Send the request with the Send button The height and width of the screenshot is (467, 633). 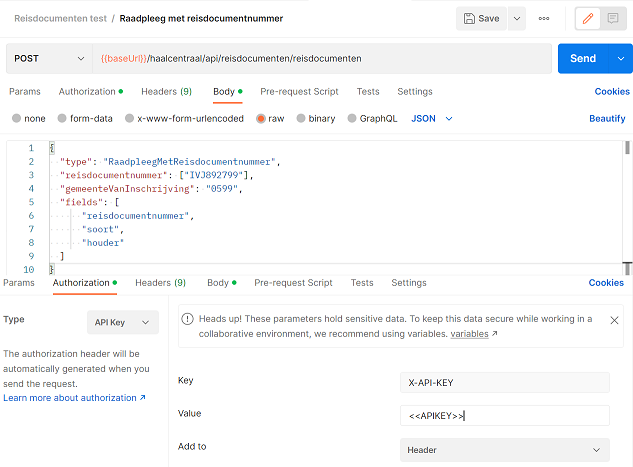[x=583, y=59]
